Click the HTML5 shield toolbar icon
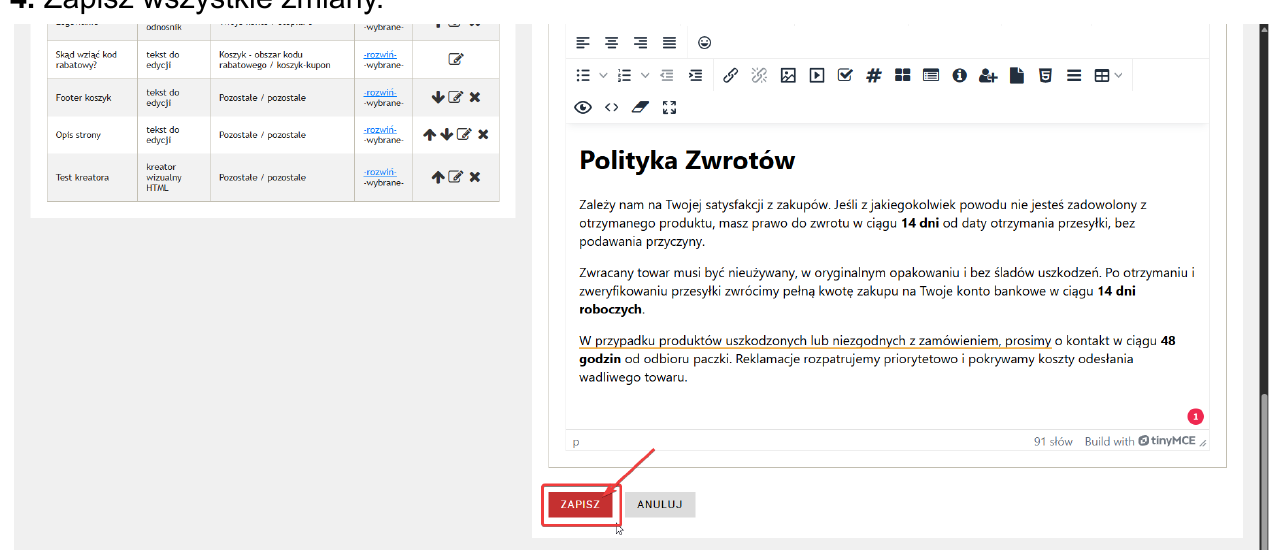Screen dimensions: 1270x550 tap(1045, 75)
